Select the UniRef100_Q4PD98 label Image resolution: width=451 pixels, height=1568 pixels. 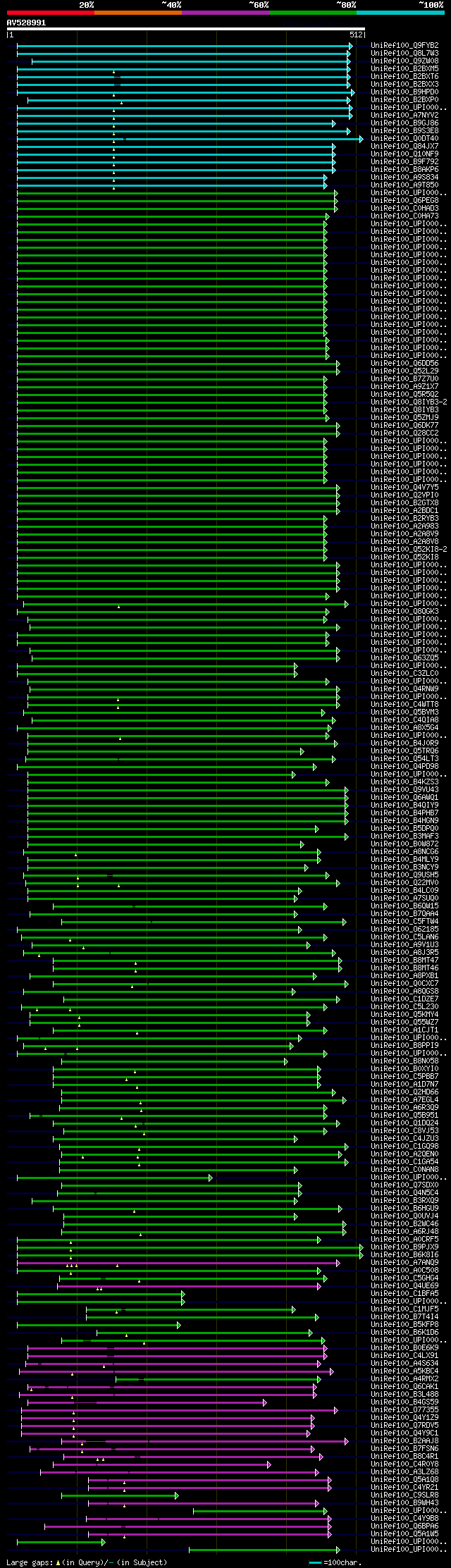(x=404, y=767)
